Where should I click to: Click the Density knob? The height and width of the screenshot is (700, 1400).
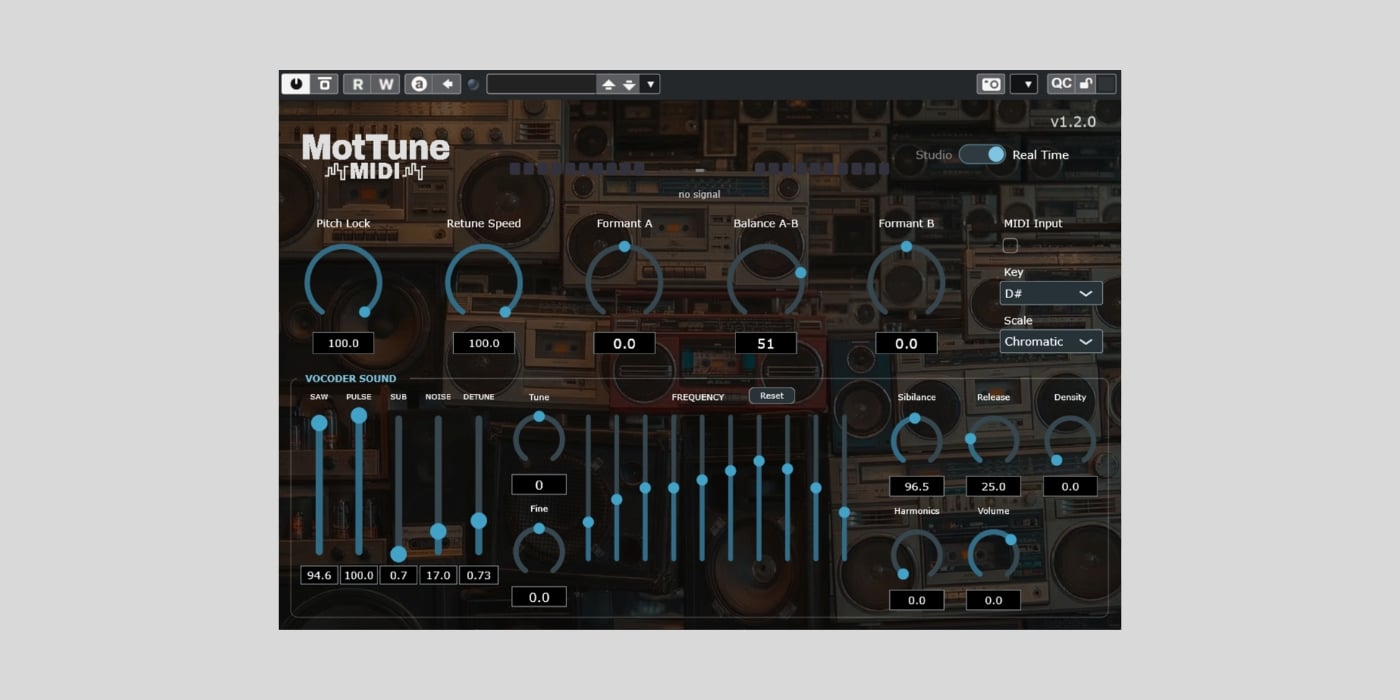[1070, 440]
